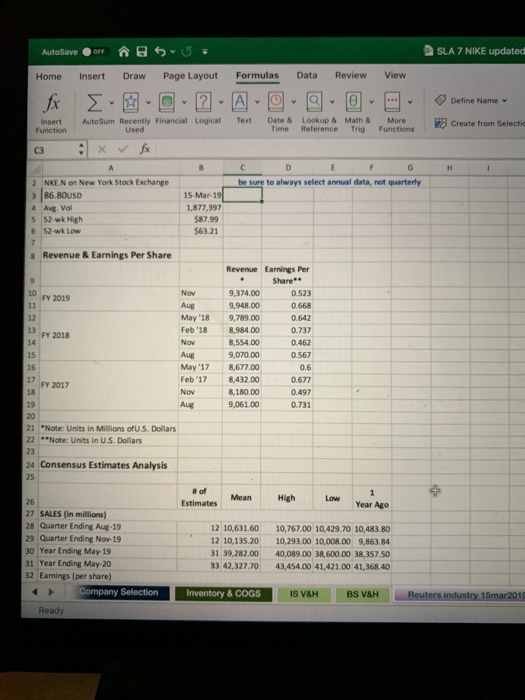The image size is (525, 700).
Task: Expand the Lookup & Reference dropdown arrow
Action: (332, 102)
